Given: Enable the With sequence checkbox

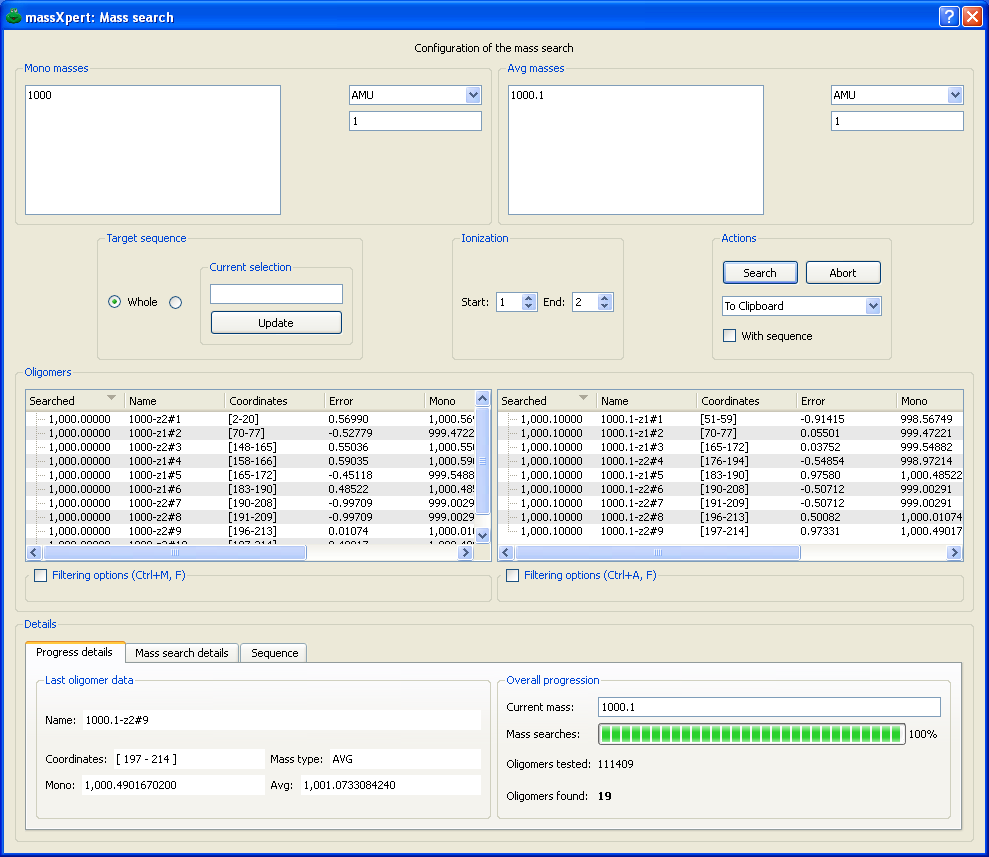Looking at the screenshot, I should click(729, 336).
